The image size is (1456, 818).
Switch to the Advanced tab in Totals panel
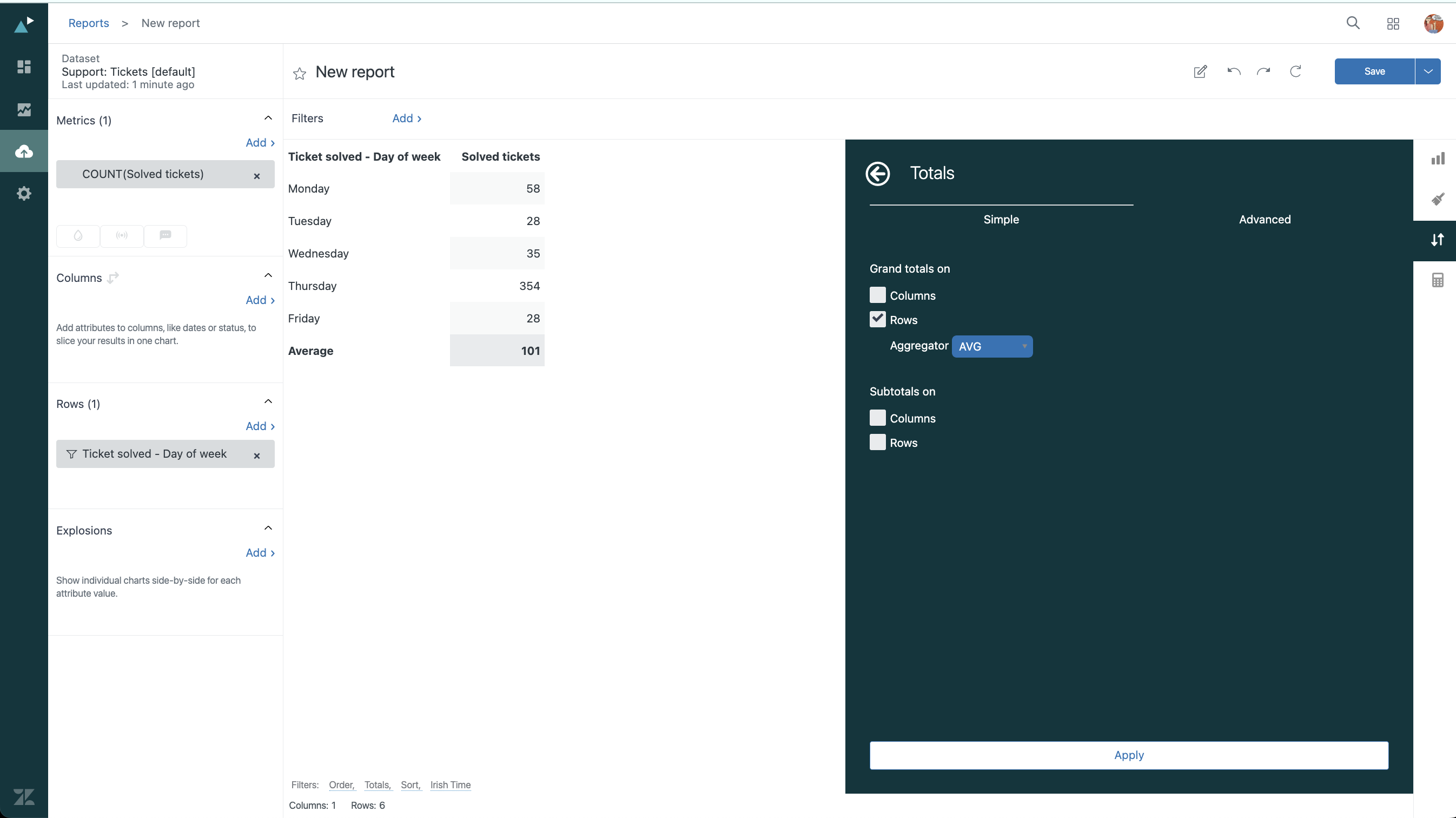tap(1265, 219)
